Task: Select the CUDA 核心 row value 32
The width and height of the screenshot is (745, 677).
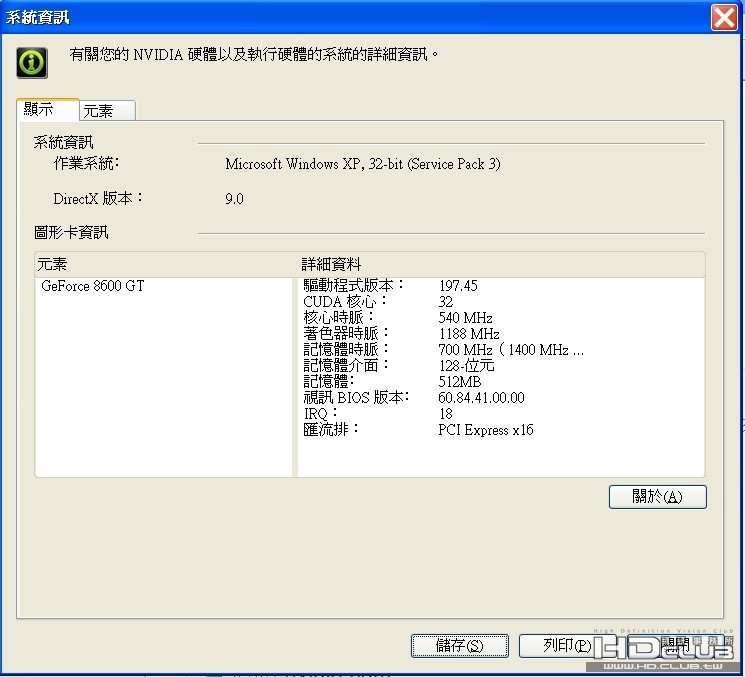Action: [x=446, y=302]
